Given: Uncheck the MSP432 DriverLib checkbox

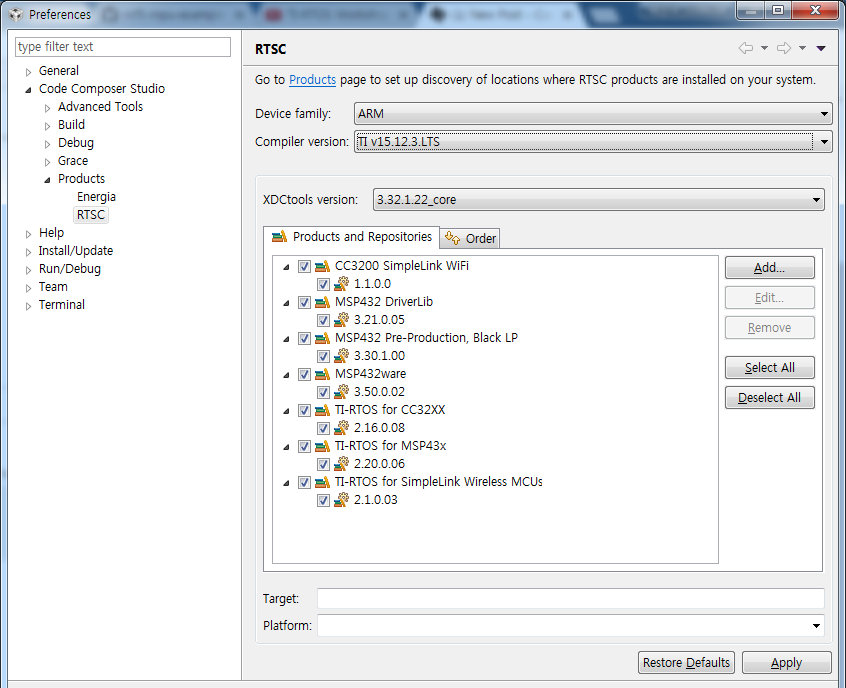Looking at the screenshot, I should [x=304, y=302].
